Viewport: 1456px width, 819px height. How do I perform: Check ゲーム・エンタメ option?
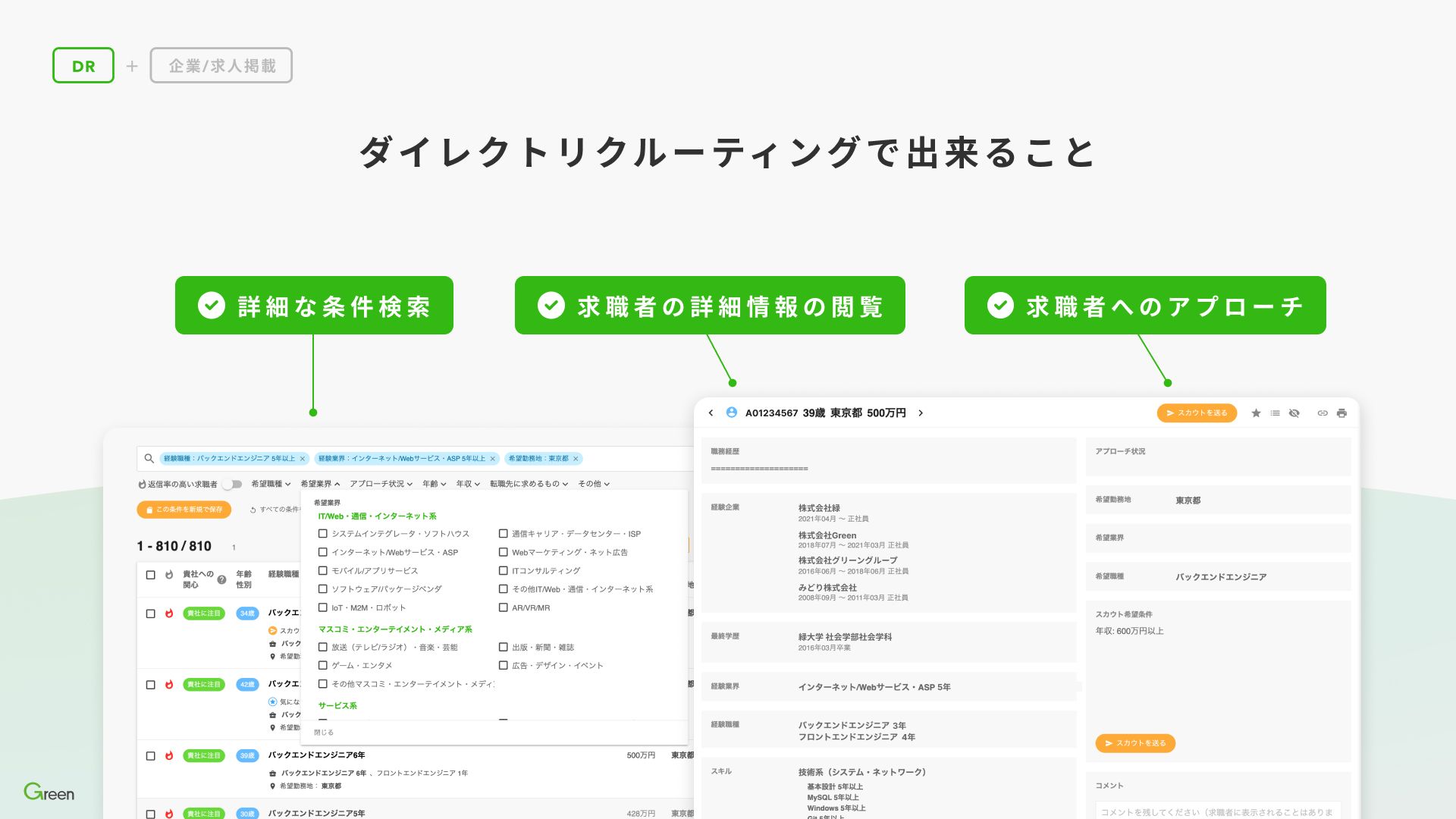pyautogui.click(x=322, y=666)
